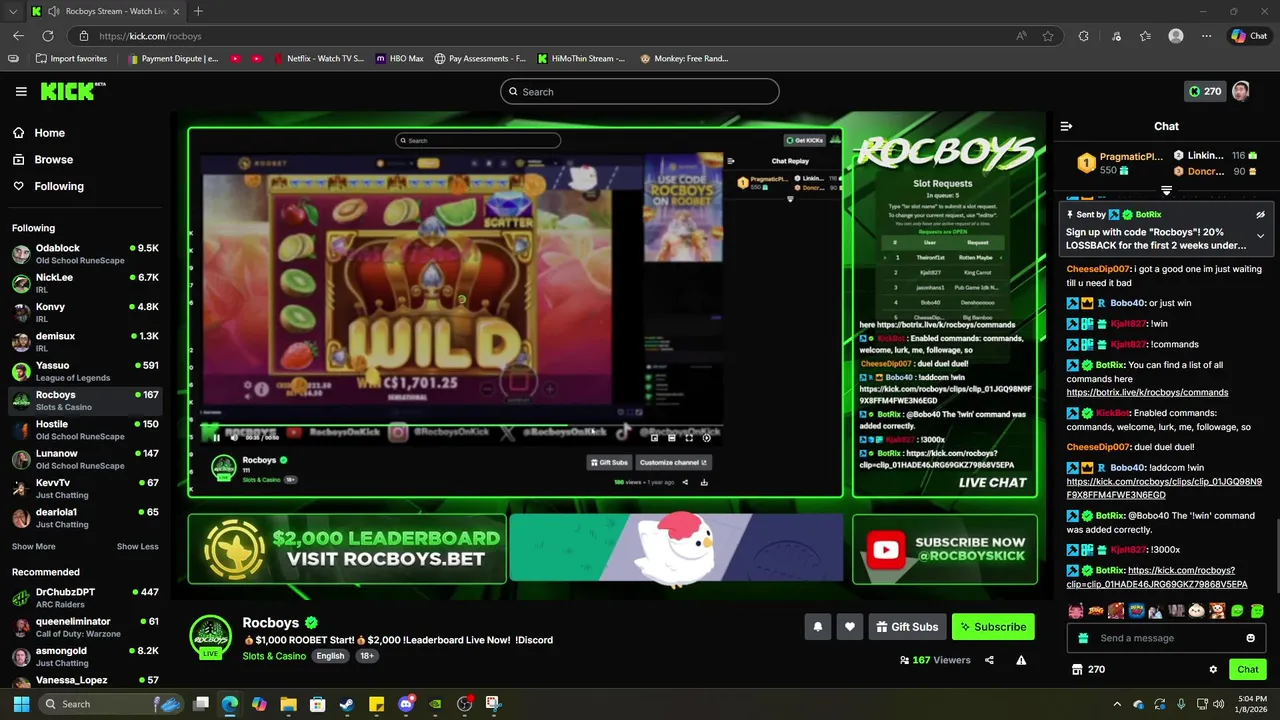Open the Kick hamburger menu
Screen dimensions: 1280x720
[x=21, y=91]
